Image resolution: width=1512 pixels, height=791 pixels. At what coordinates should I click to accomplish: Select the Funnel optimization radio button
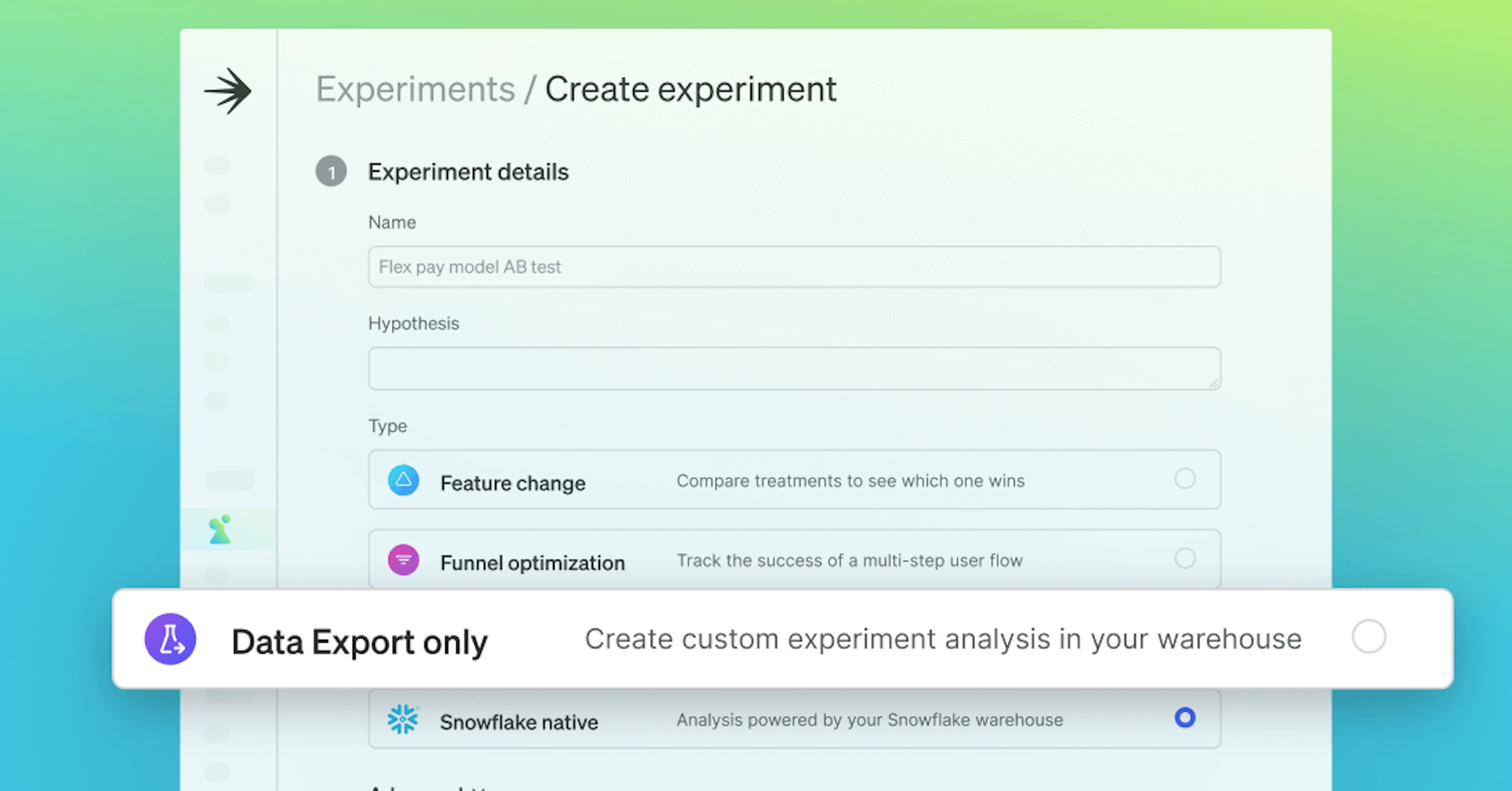[1184, 558]
